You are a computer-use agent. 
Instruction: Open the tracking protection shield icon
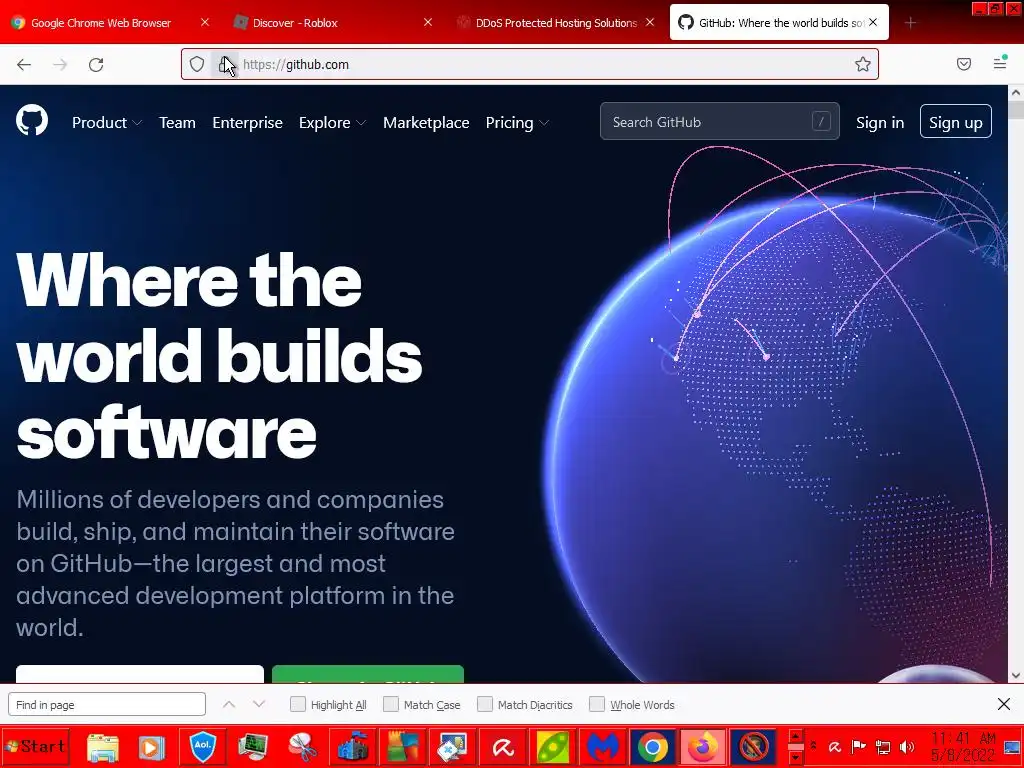point(197,64)
